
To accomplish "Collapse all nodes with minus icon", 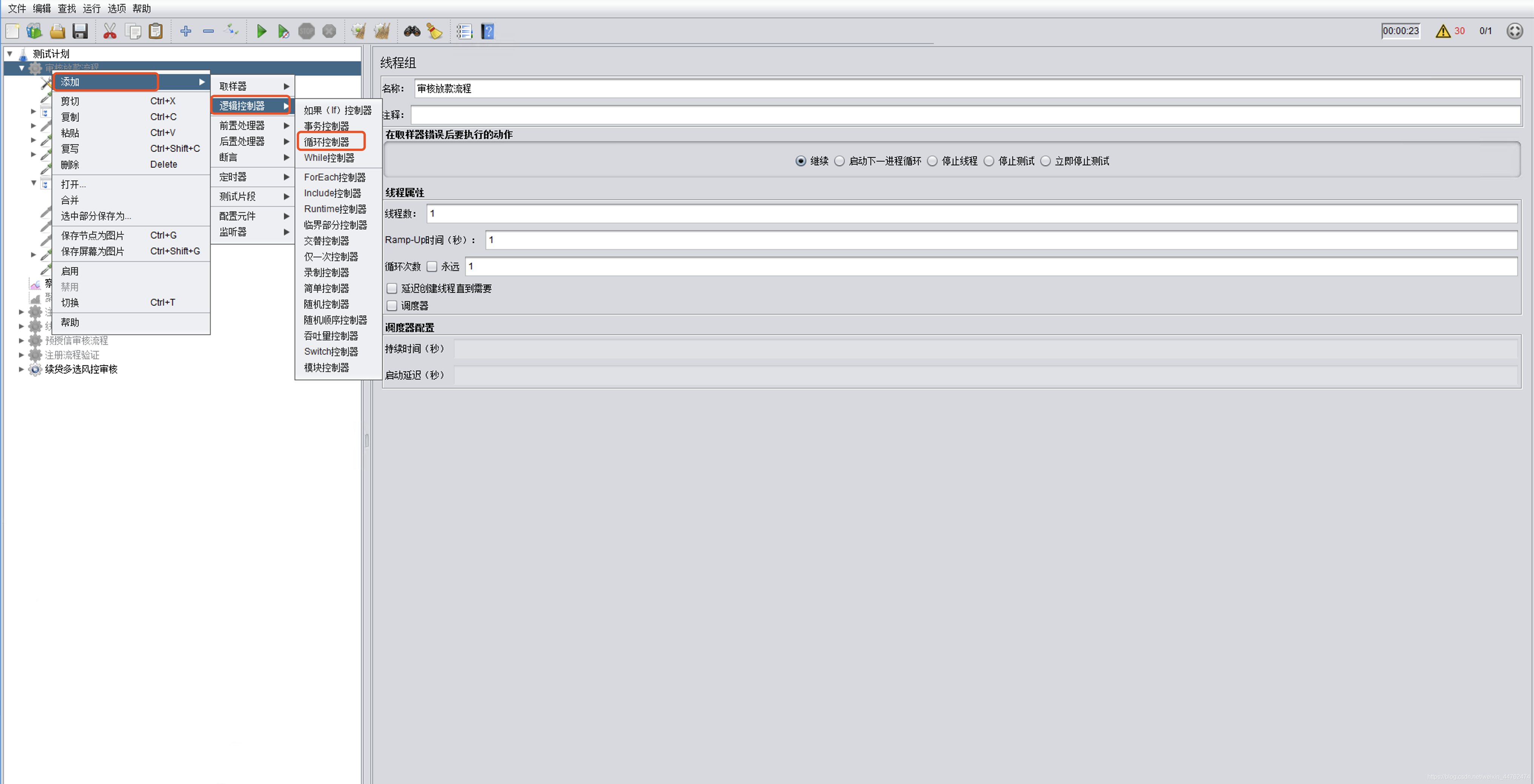I will 208,31.
